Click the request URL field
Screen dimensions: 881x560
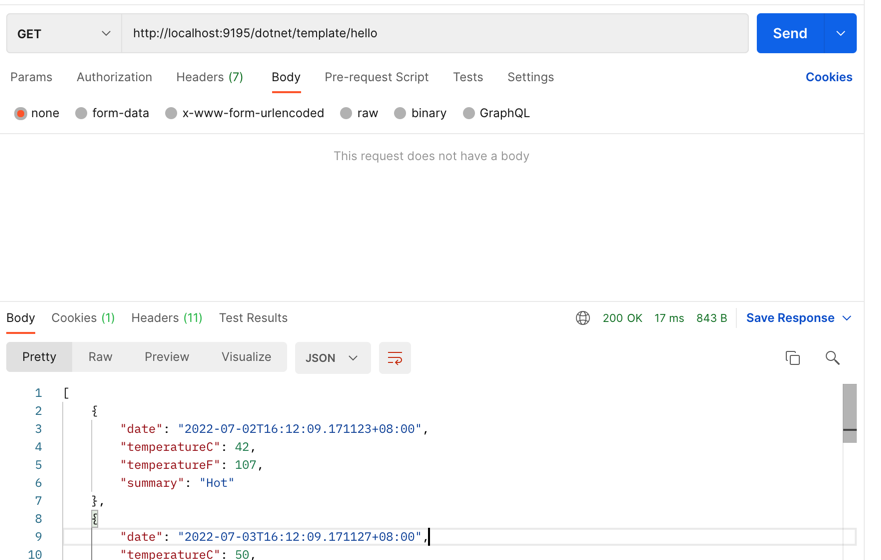point(435,34)
